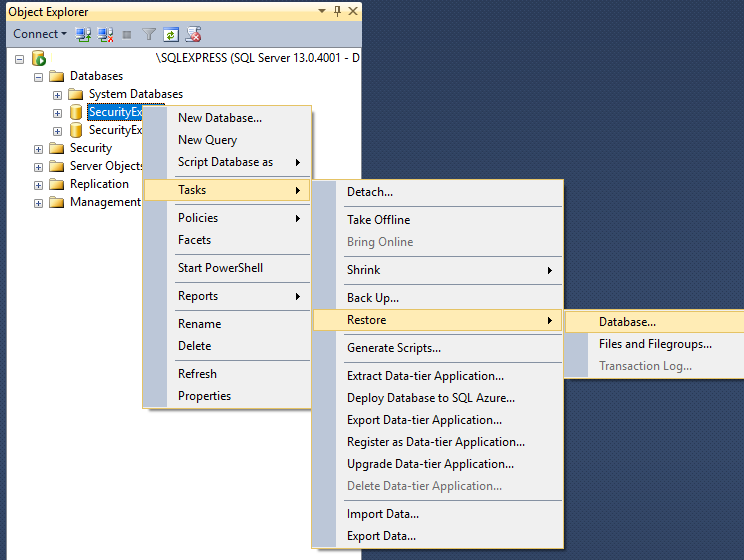The height and width of the screenshot is (560, 744).
Task: Select Deploy Database to SQL Azure...
Action: click(437, 398)
